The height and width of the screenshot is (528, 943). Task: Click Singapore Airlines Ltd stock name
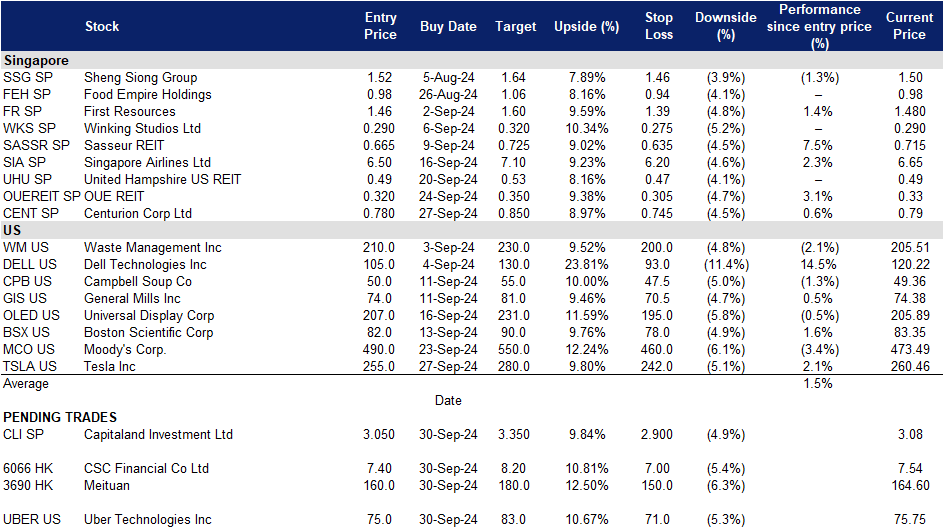click(x=147, y=162)
